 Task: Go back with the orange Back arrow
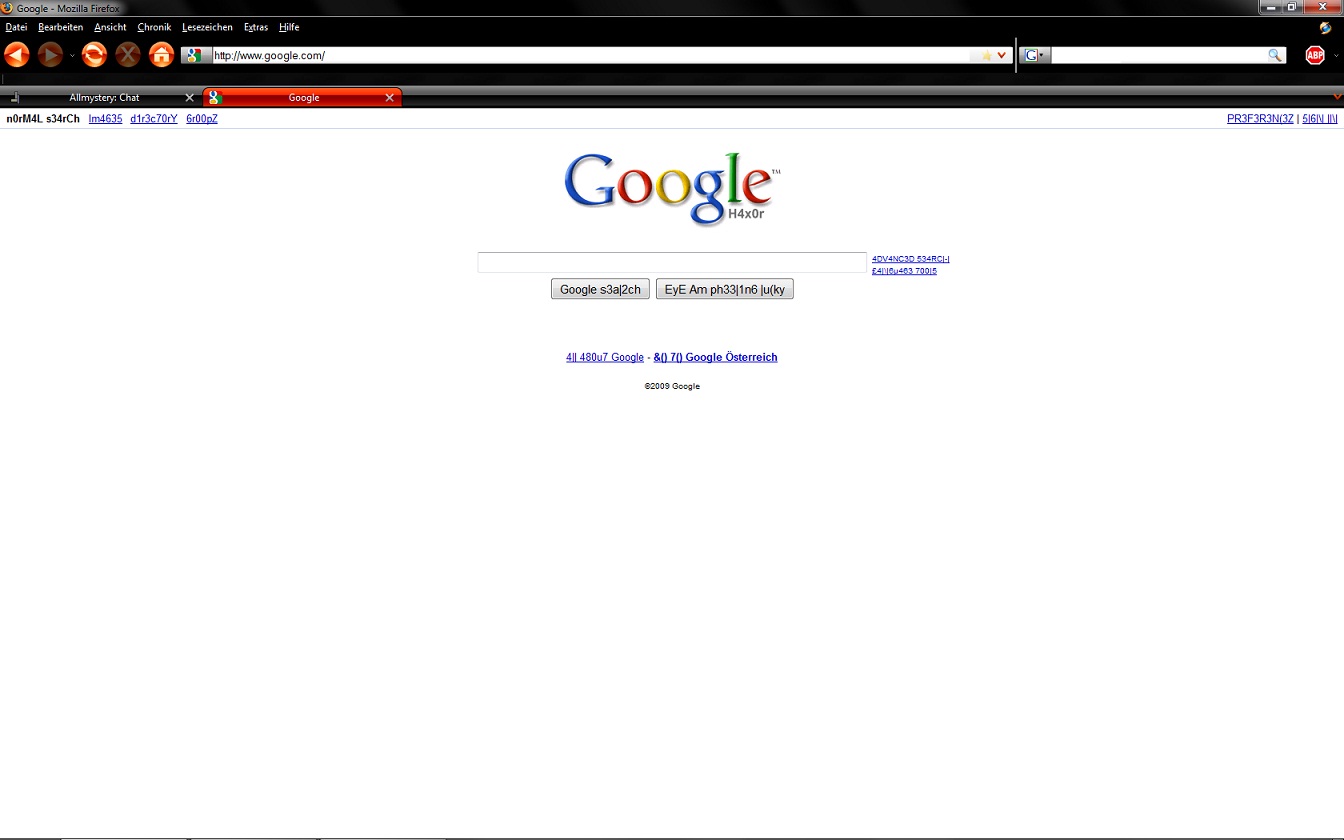click(x=17, y=55)
